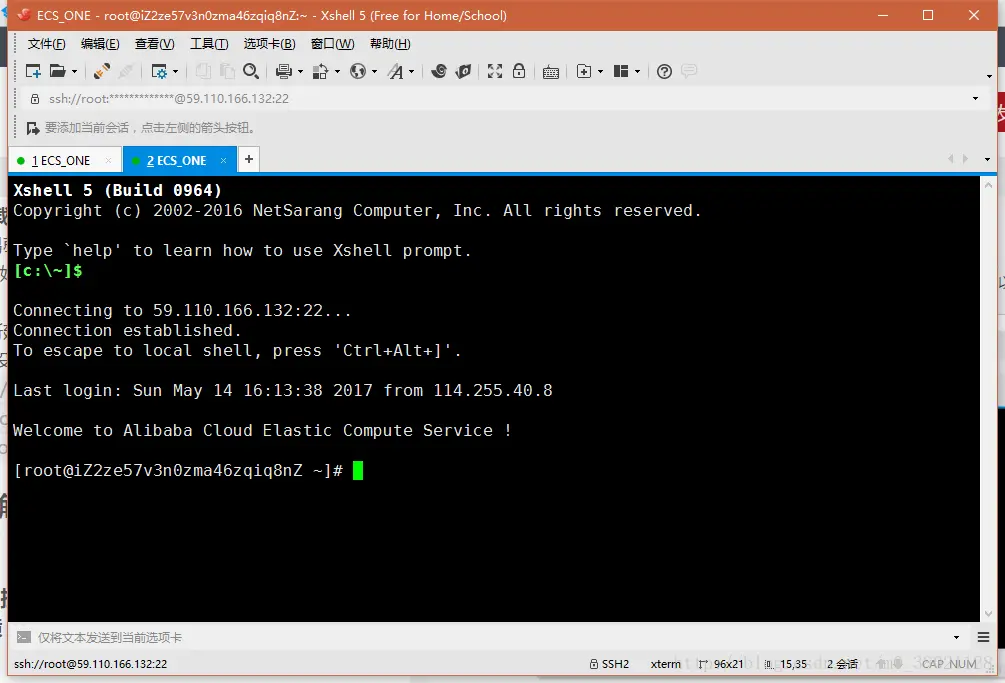Click the lock icon in address bar
The height and width of the screenshot is (683, 1005).
pos(35,99)
